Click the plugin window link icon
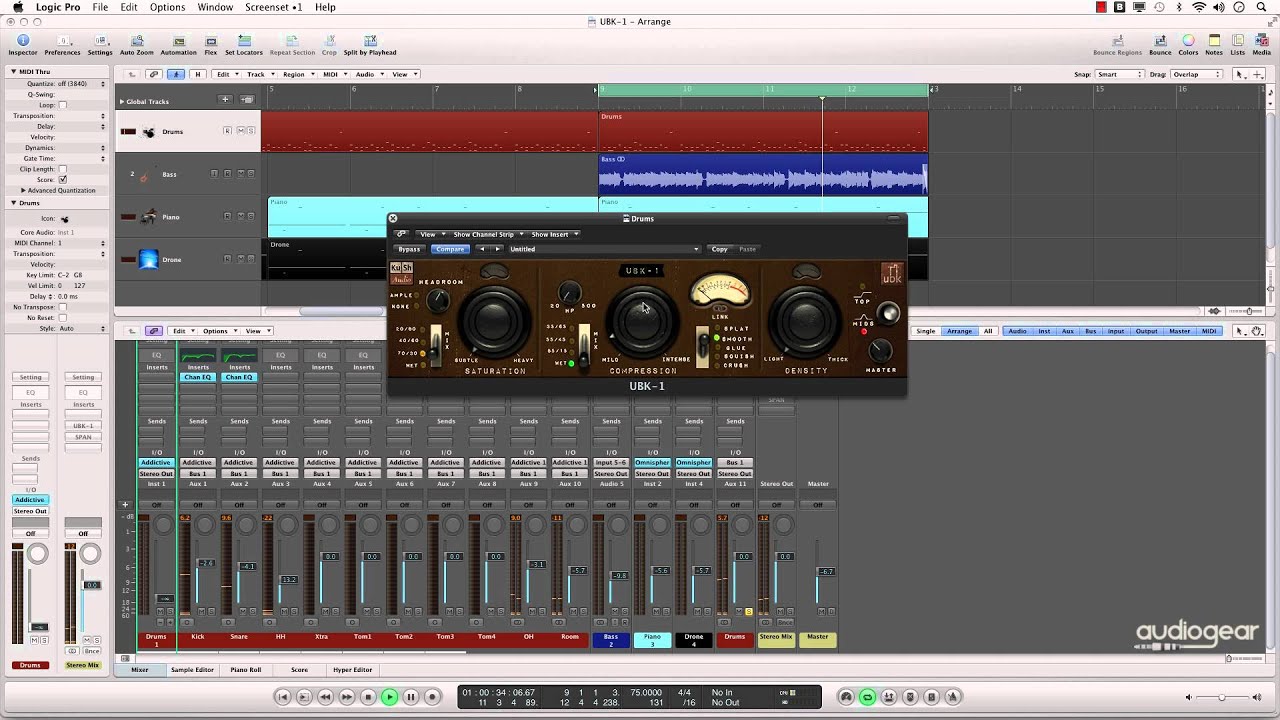 (x=401, y=234)
